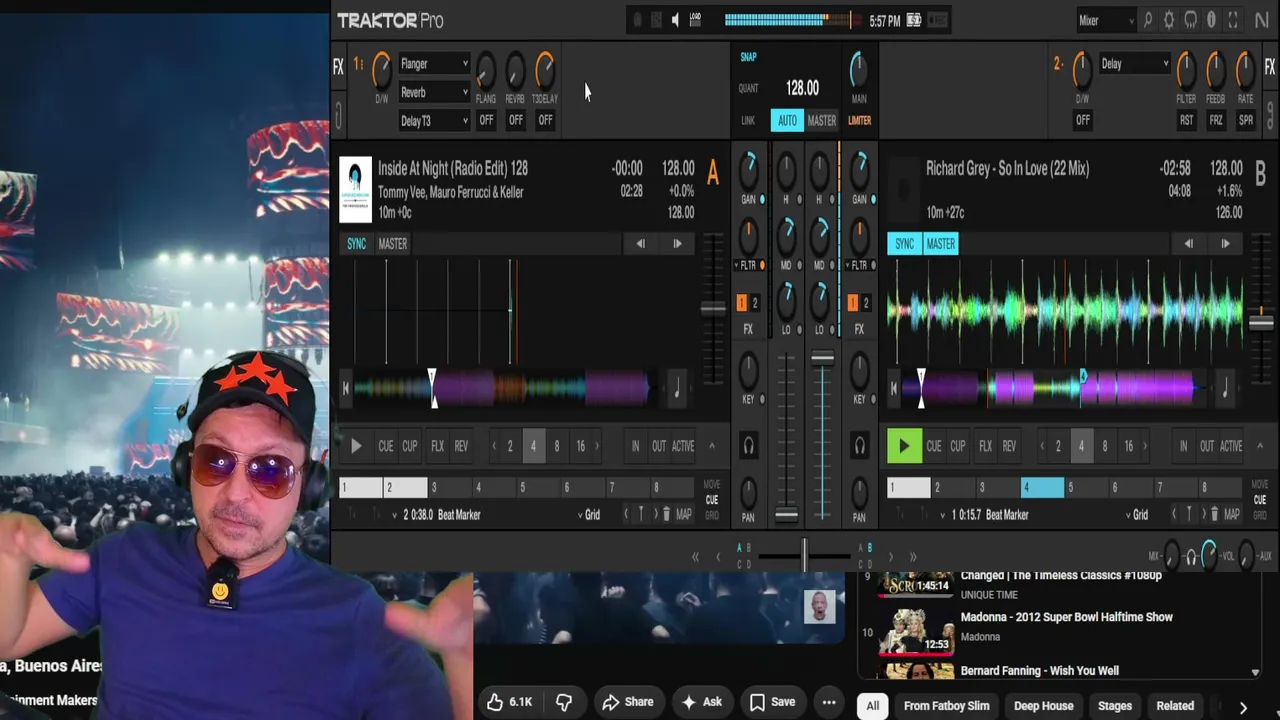The image size is (1280, 720).
Task: Play Deck A
Action: coord(356,446)
